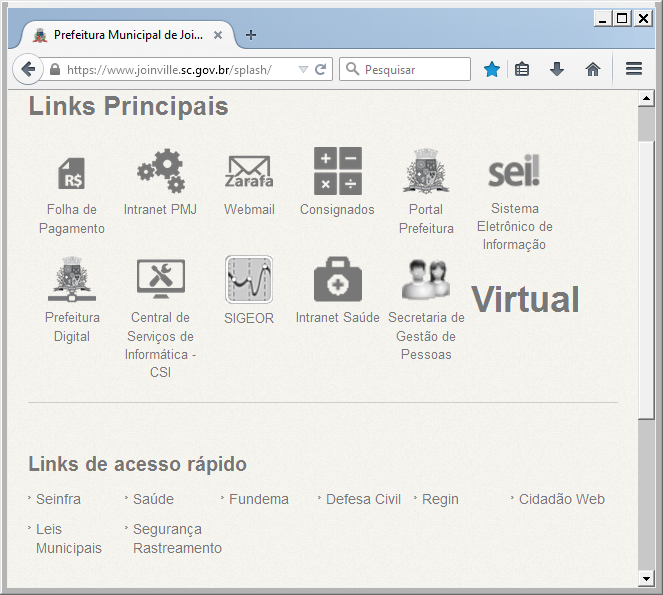Open the Folha de Pagamento R$ icon
Screen dimensions: 663x595
71,173
